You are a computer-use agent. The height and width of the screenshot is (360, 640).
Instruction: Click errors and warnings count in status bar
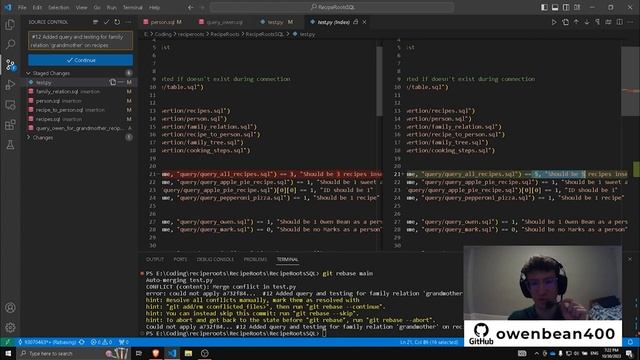(101, 342)
